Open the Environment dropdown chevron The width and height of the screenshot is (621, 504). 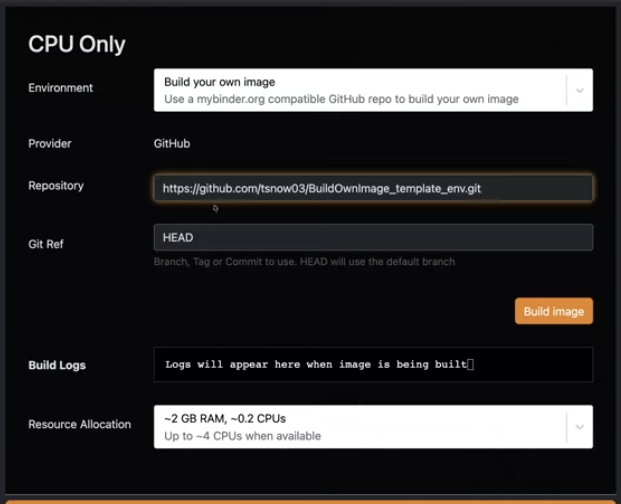pos(579,90)
